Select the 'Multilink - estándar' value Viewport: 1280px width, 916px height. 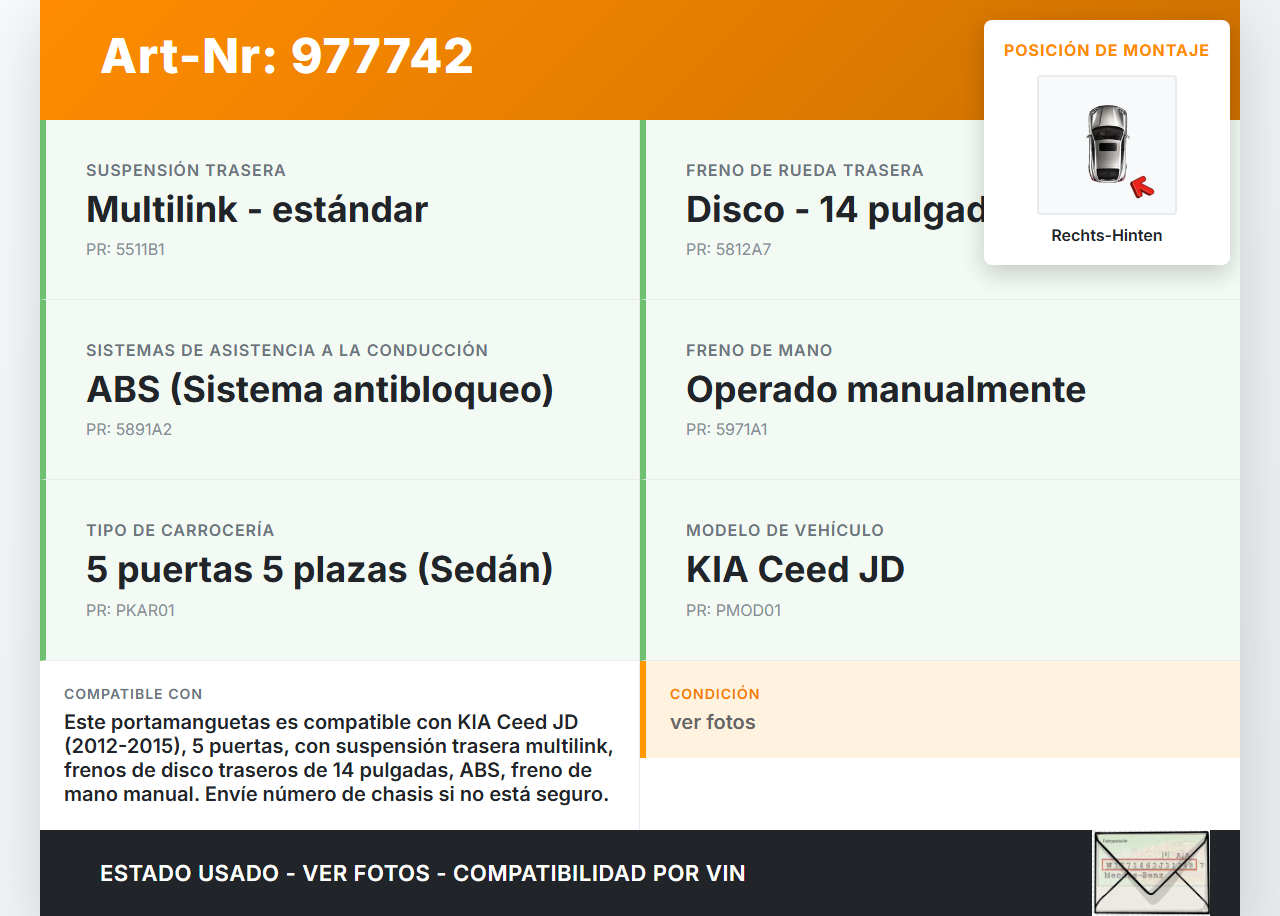[x=257, y=210]
